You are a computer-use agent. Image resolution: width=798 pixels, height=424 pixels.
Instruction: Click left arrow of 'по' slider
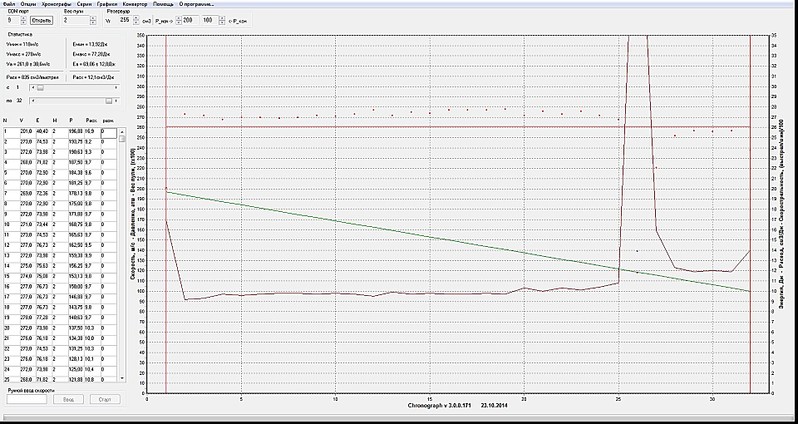[31, 101]
